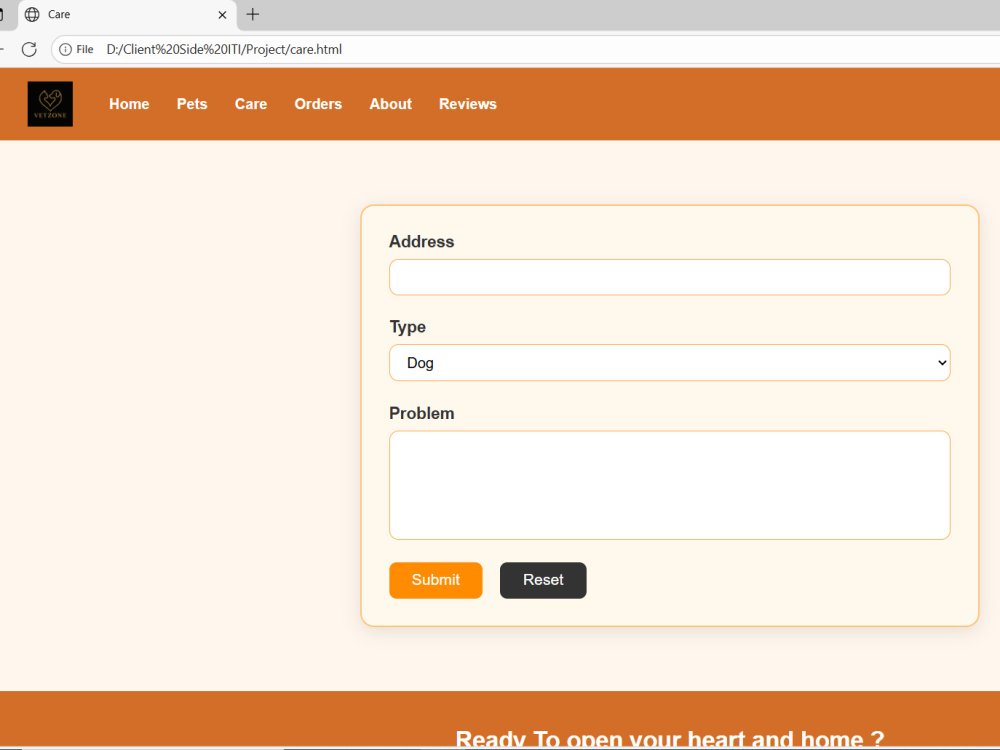Click the Address field label

pyautogui.click(x=422, y=242)
